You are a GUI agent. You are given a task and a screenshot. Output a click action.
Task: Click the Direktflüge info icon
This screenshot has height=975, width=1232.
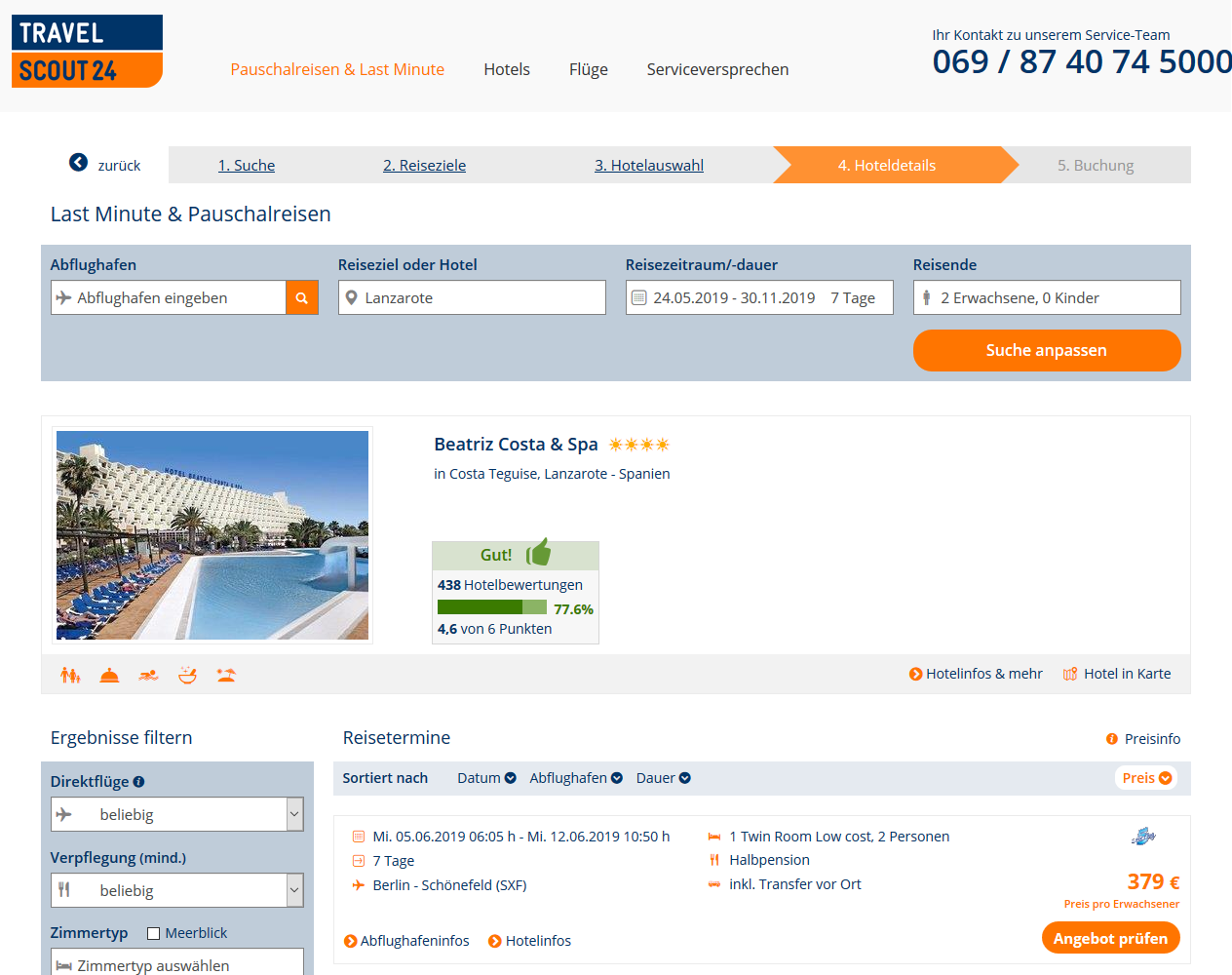(138, 782)
